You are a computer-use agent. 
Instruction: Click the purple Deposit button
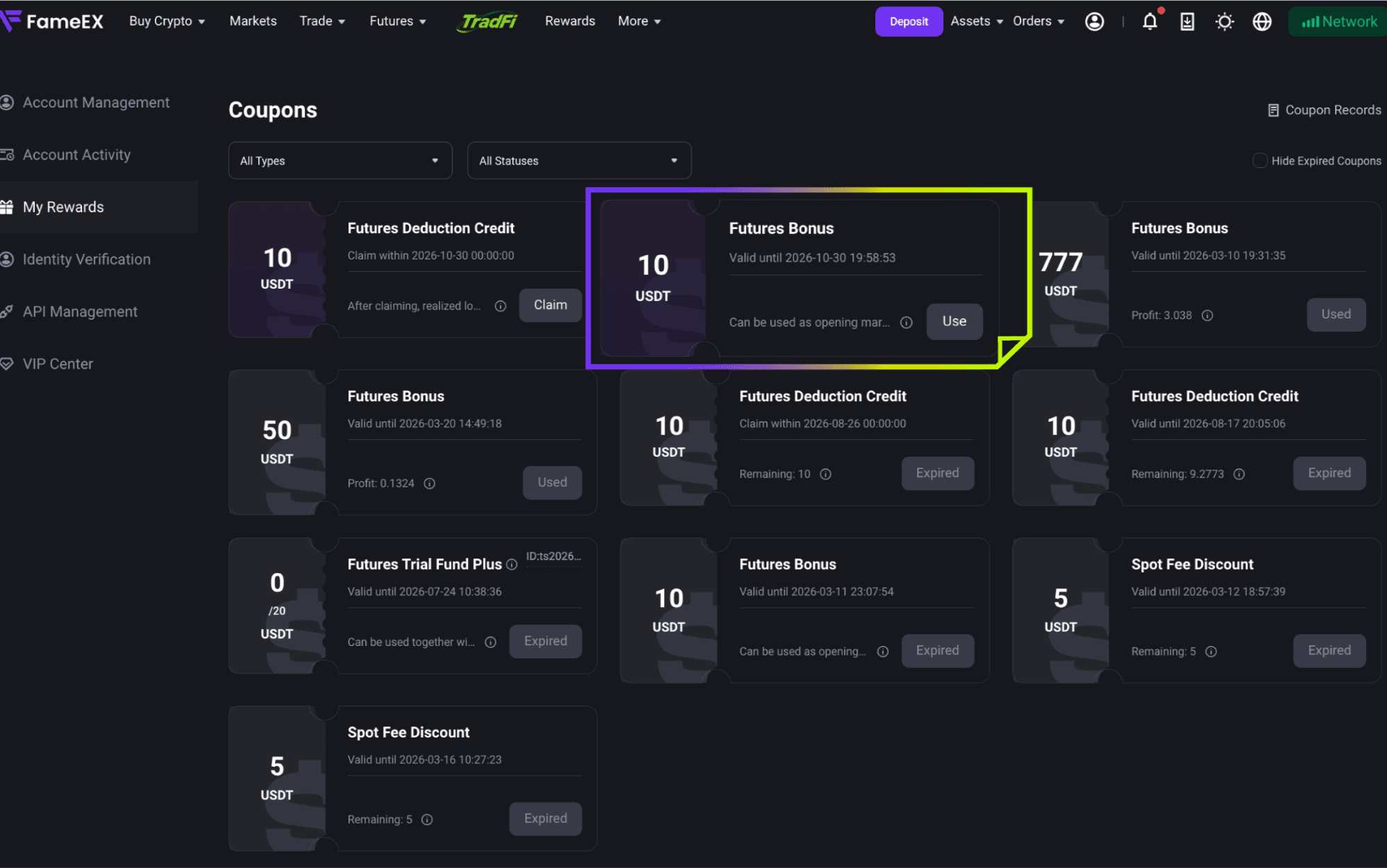pyautogui.click(x=909, y=22)
